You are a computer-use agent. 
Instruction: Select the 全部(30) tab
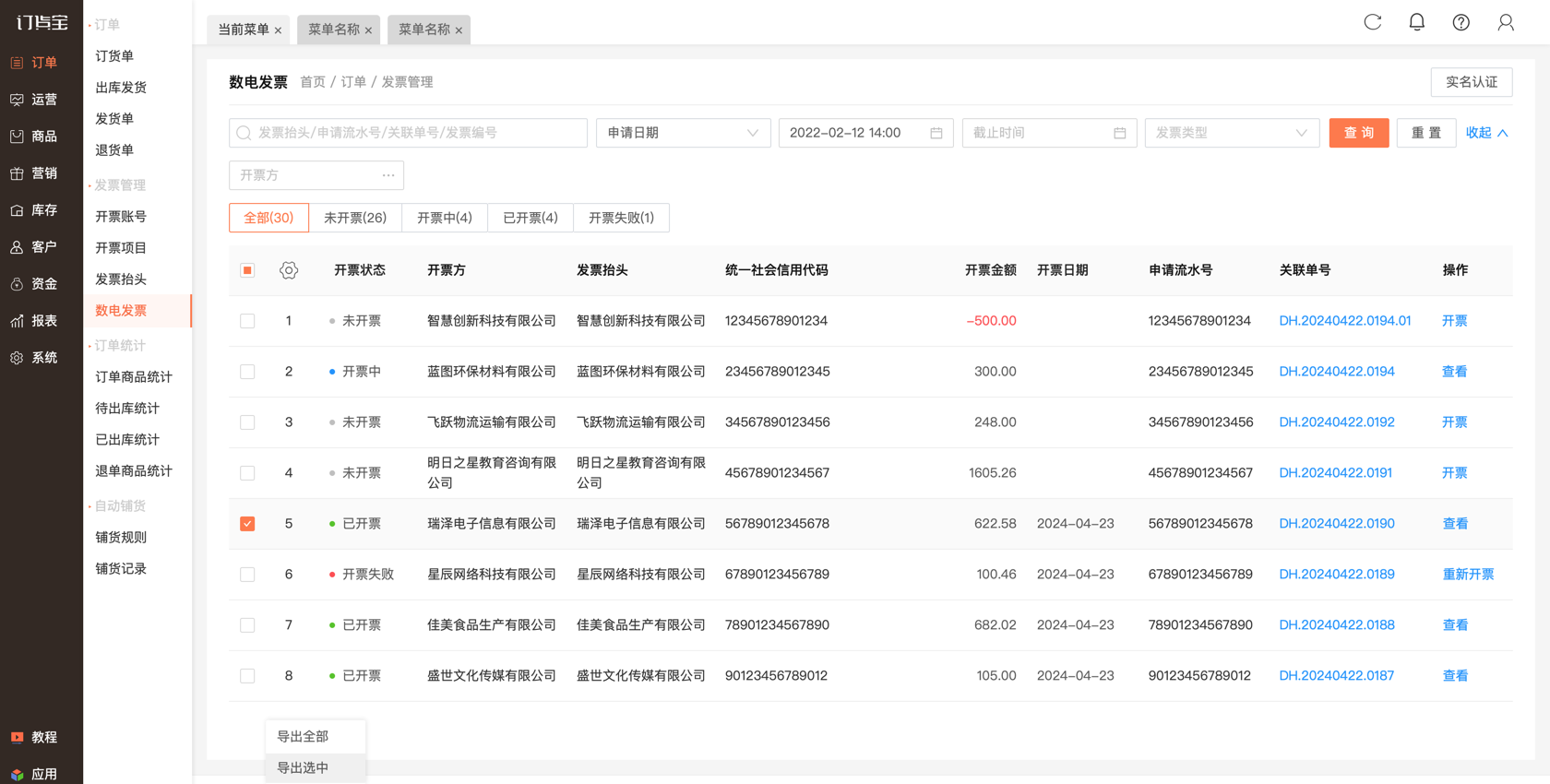[x=268, y=218]
